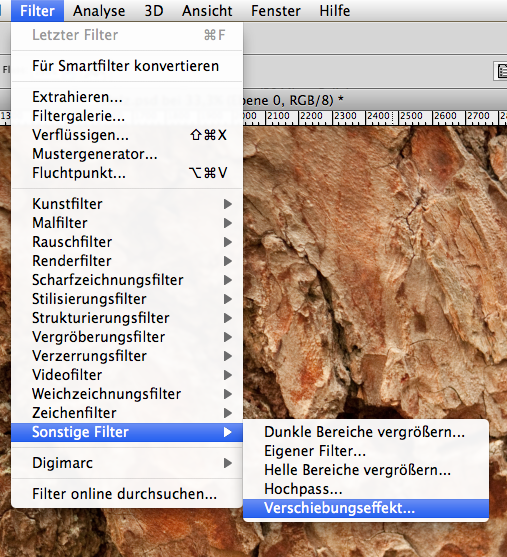The width and height of the screenshot is (507, 557).
Task: Click Filter online durchsuchen...
Action: (x=127, y=494)
